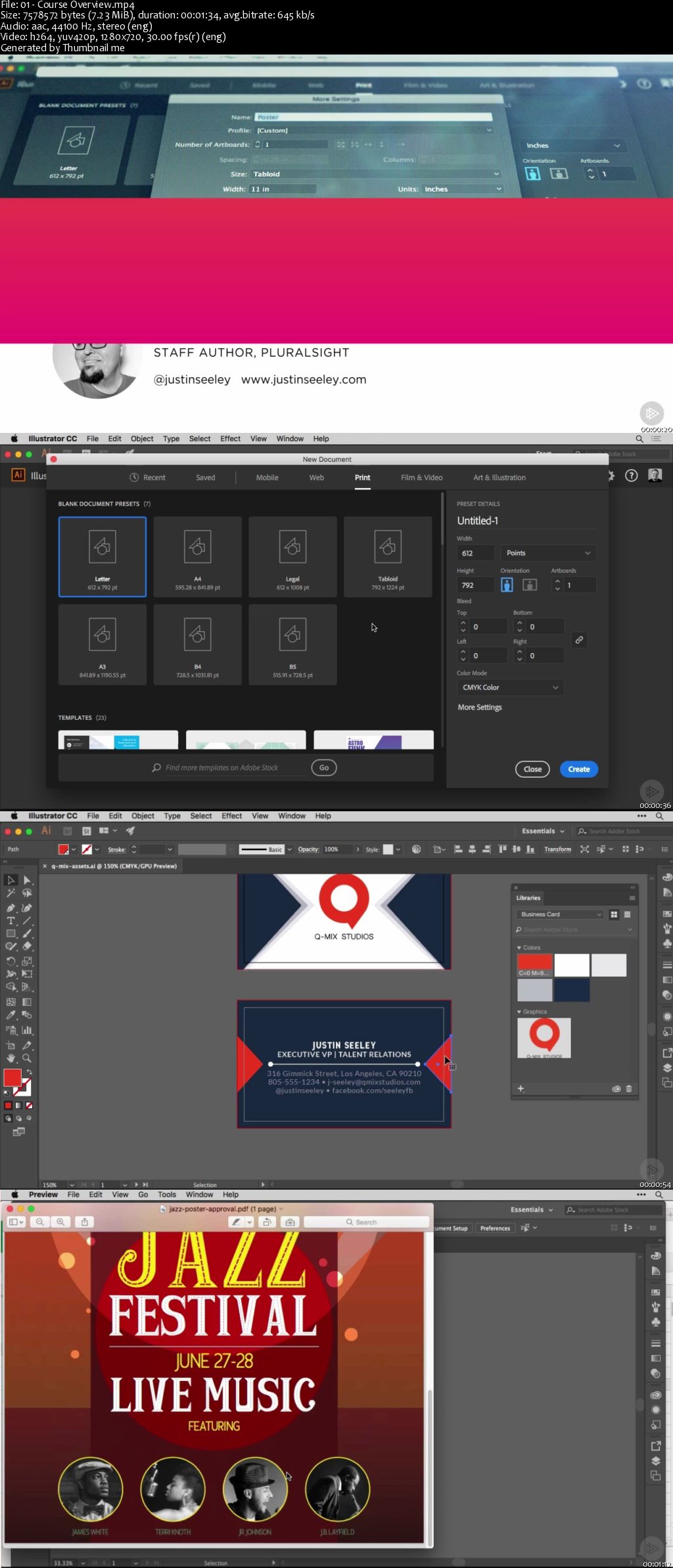Select the q-mix-assets.ai document tab
The image size is (673, 1568).
click(x=114, y=866)
